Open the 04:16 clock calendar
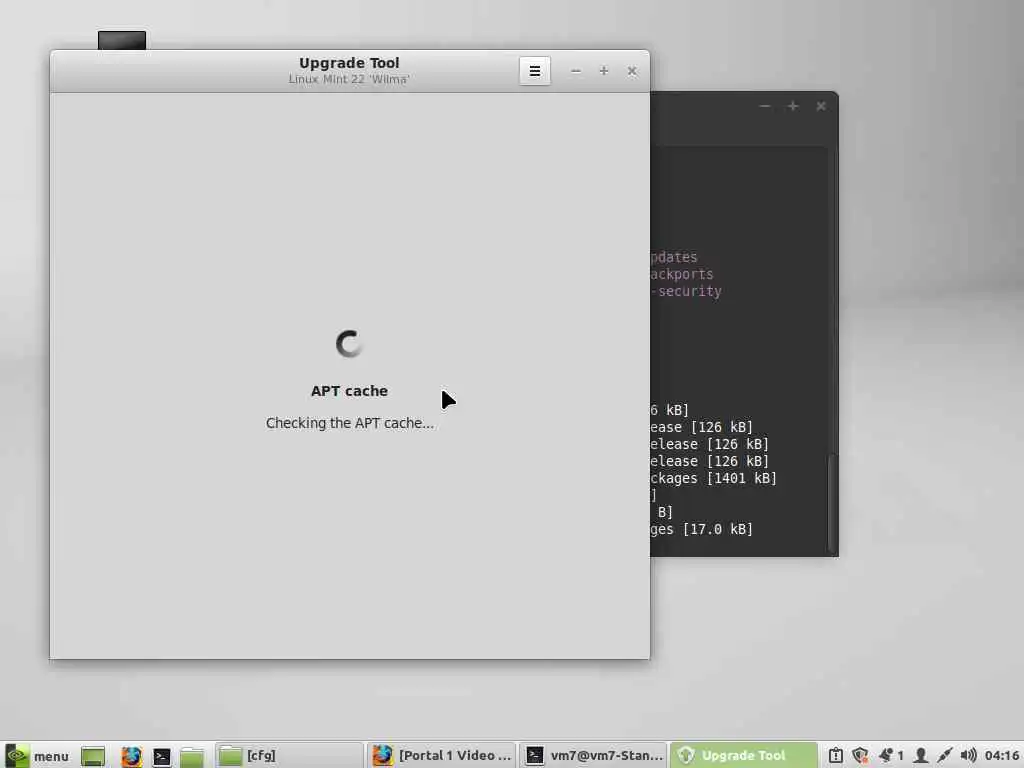The width and height of the screenshot is (1024, 768). (1002, 756)
